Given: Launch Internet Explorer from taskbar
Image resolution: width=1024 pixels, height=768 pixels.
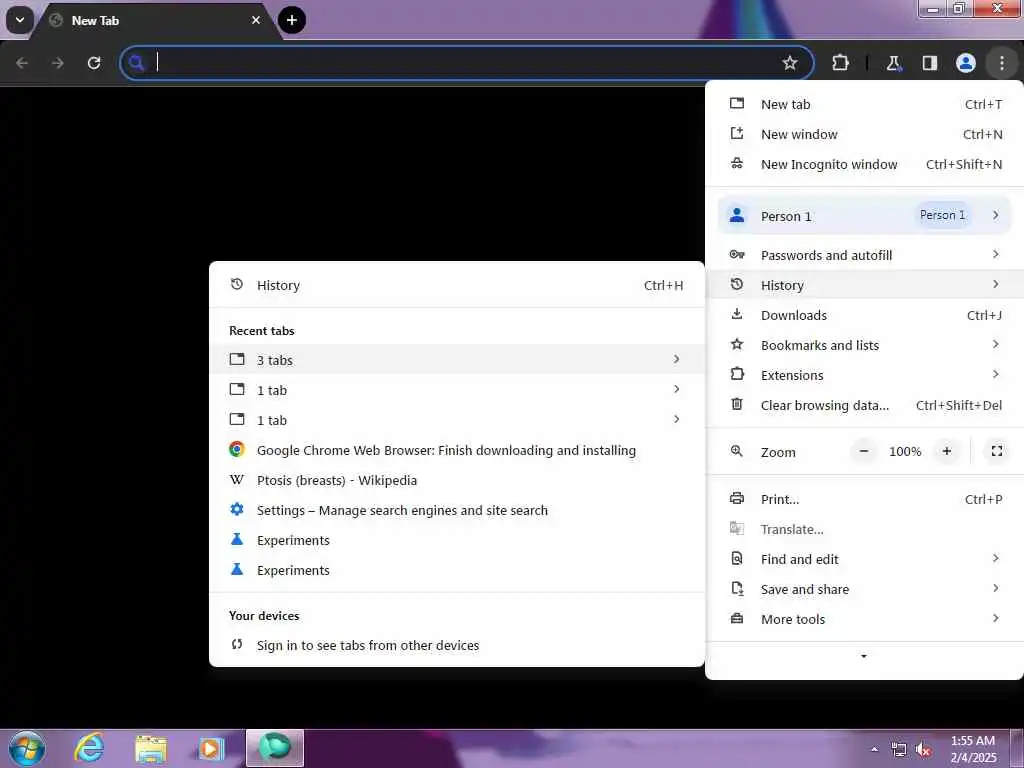Looking at the screenshot, I should coord(89,748).
